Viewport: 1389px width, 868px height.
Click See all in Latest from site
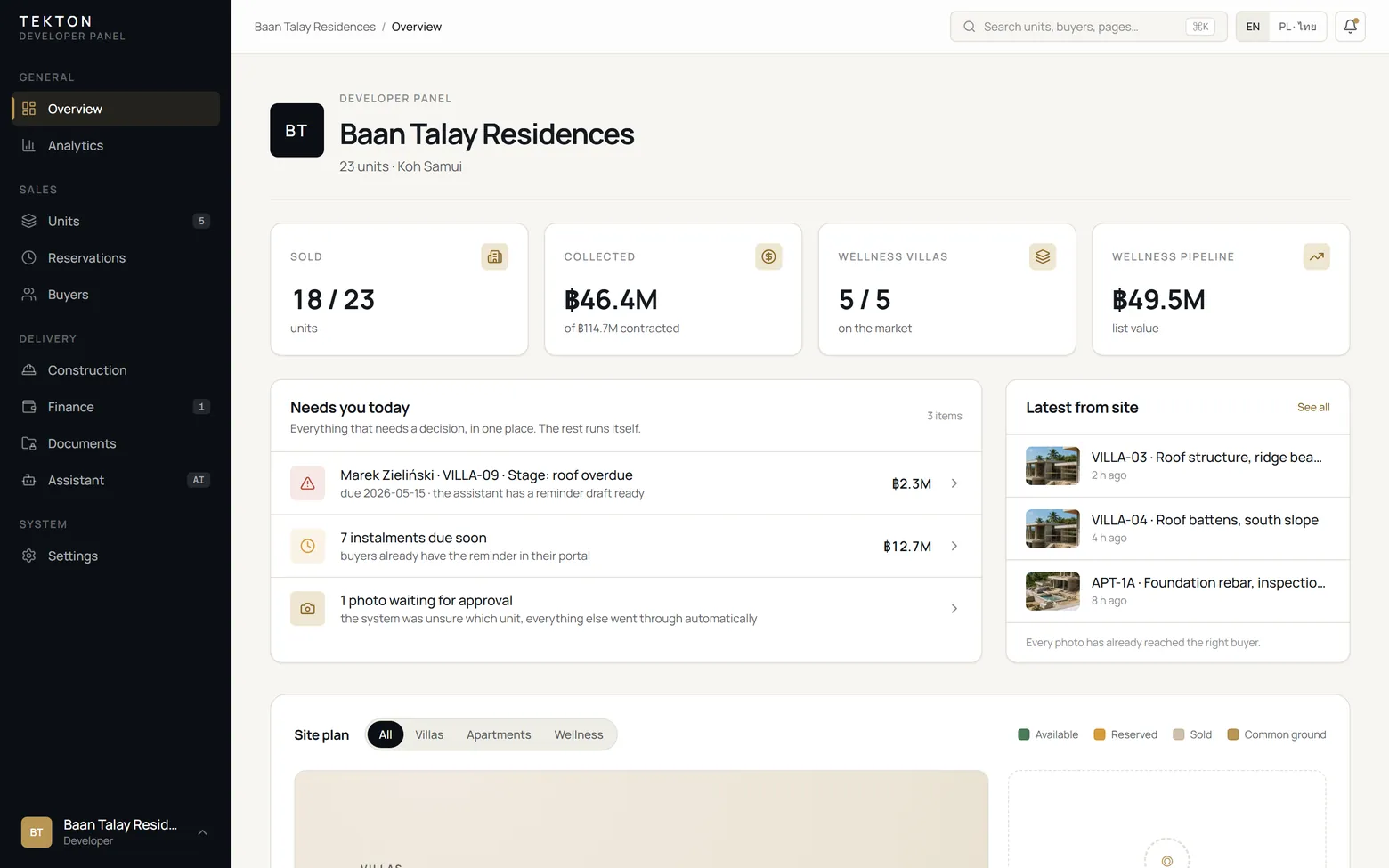point(1313,407)
